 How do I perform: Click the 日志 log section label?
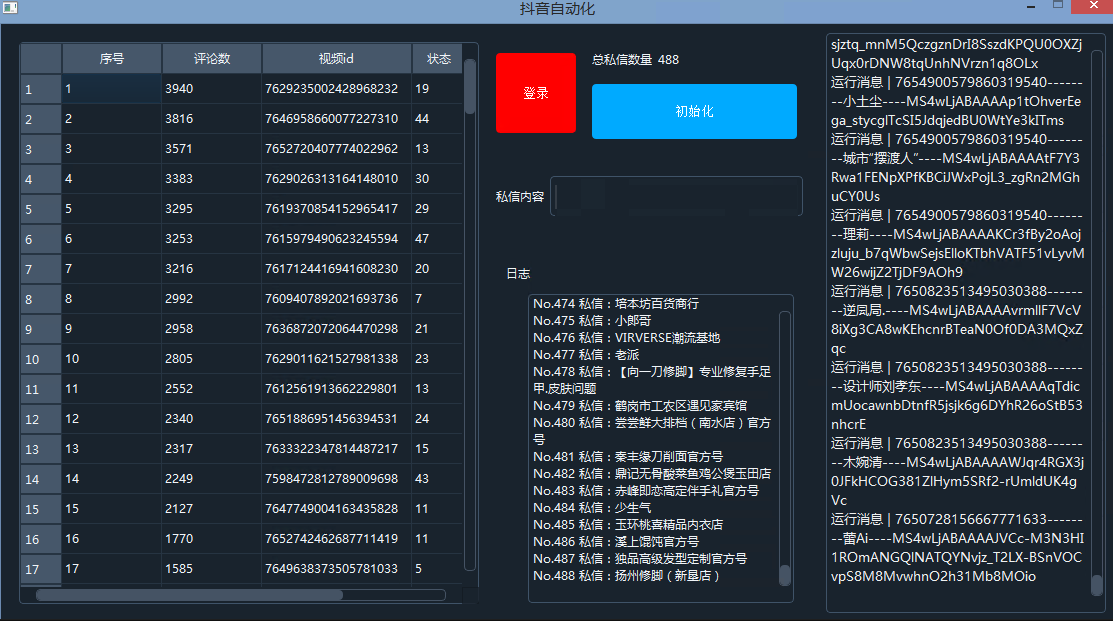518,274
